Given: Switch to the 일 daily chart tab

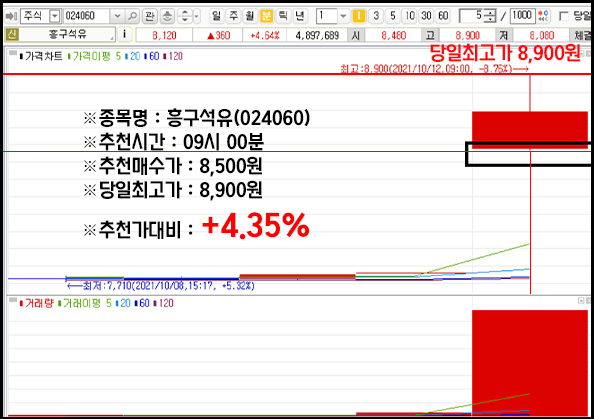Looking at the screenshot, I should coord(216,16).
